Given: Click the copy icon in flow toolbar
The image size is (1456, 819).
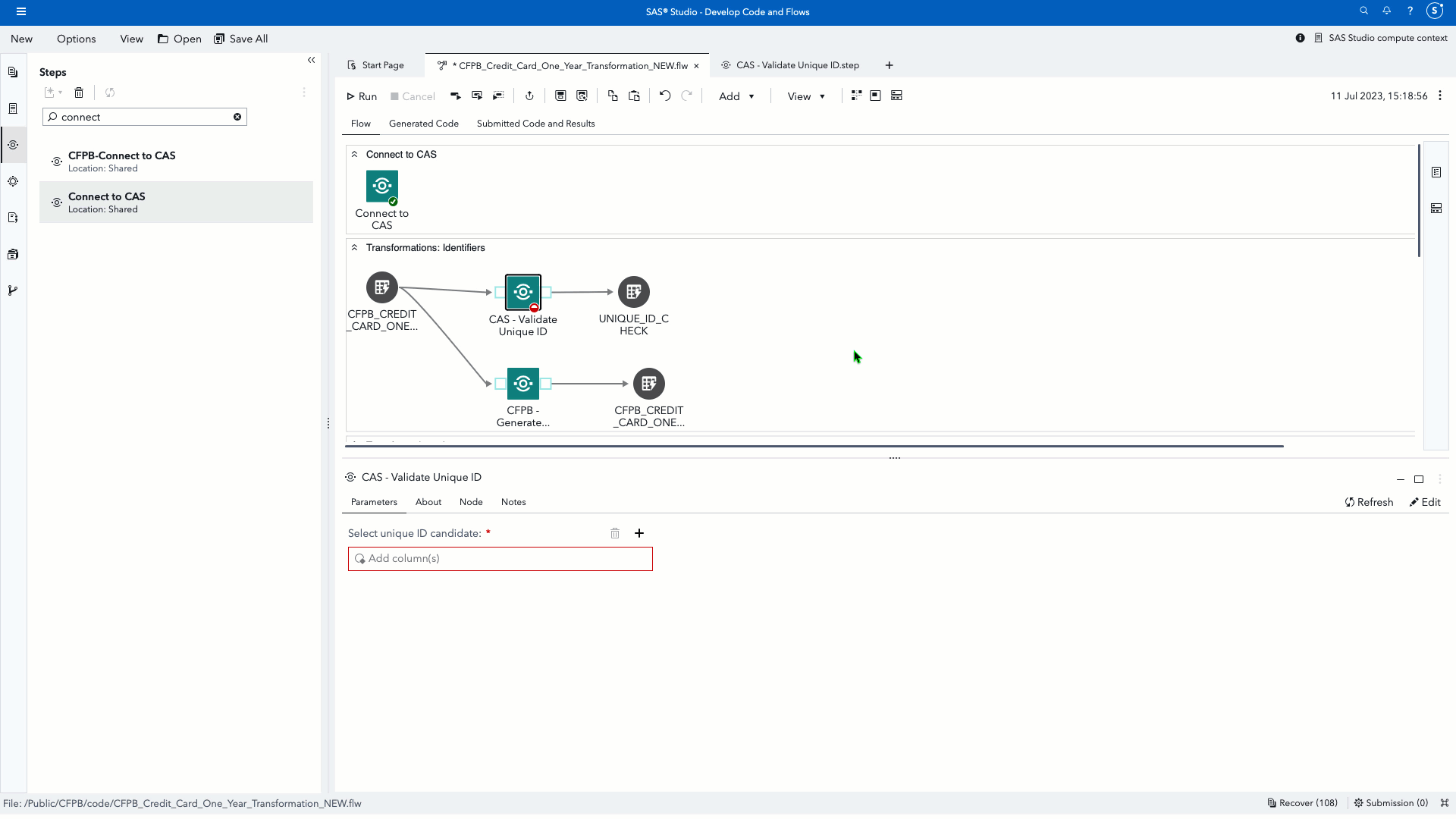Looking at the screenshot, I should (613, 96).
